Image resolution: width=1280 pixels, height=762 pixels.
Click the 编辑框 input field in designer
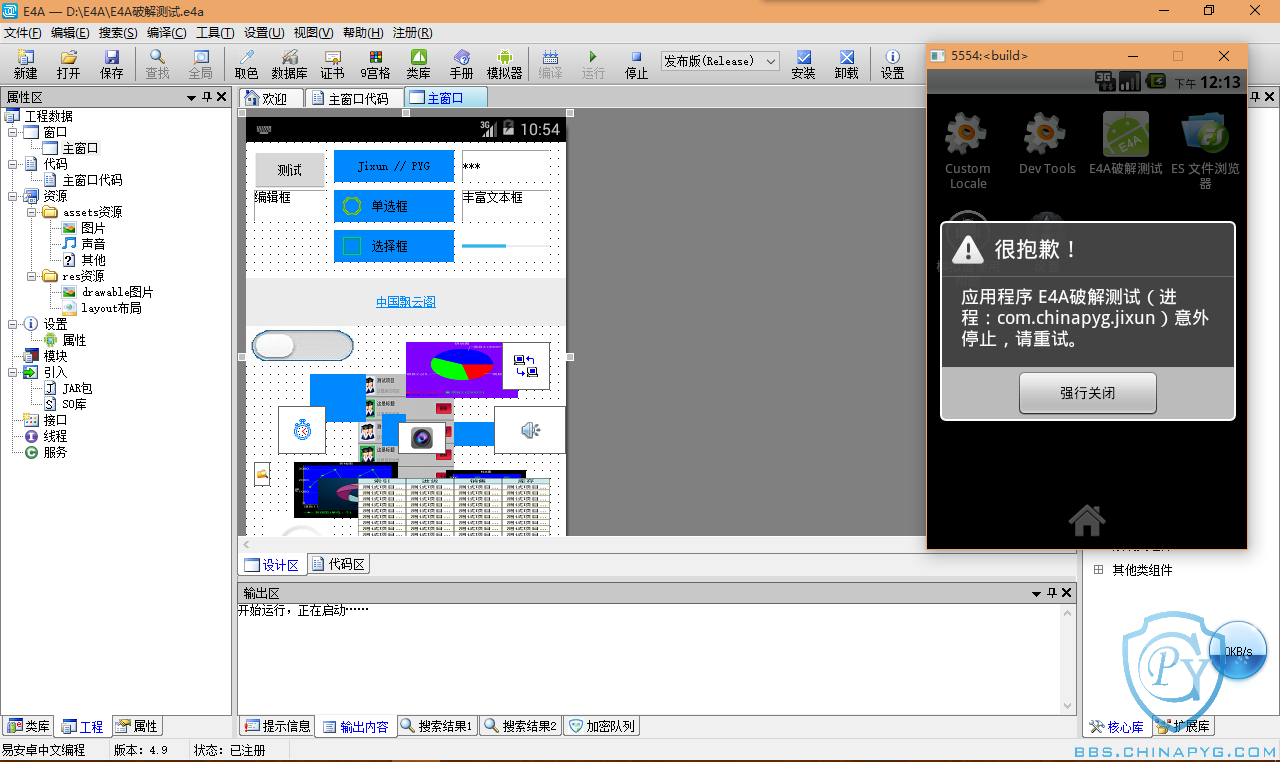[x=290, y=207]
